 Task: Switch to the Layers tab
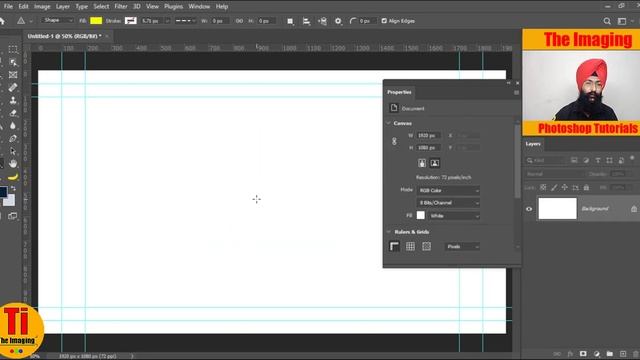533,144
